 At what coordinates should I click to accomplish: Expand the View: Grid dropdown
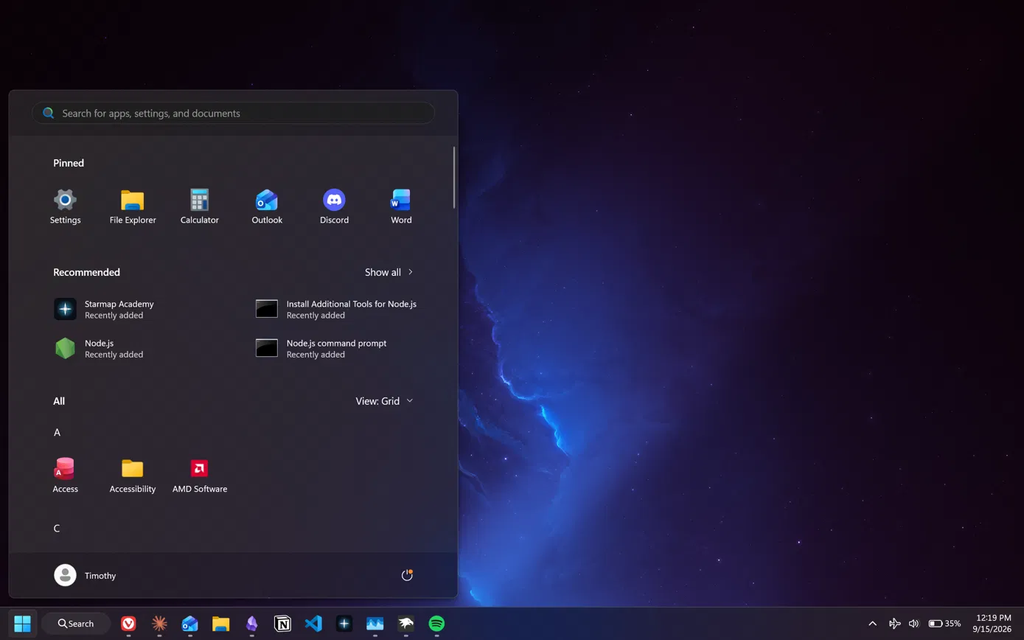(x=384, y=401)
